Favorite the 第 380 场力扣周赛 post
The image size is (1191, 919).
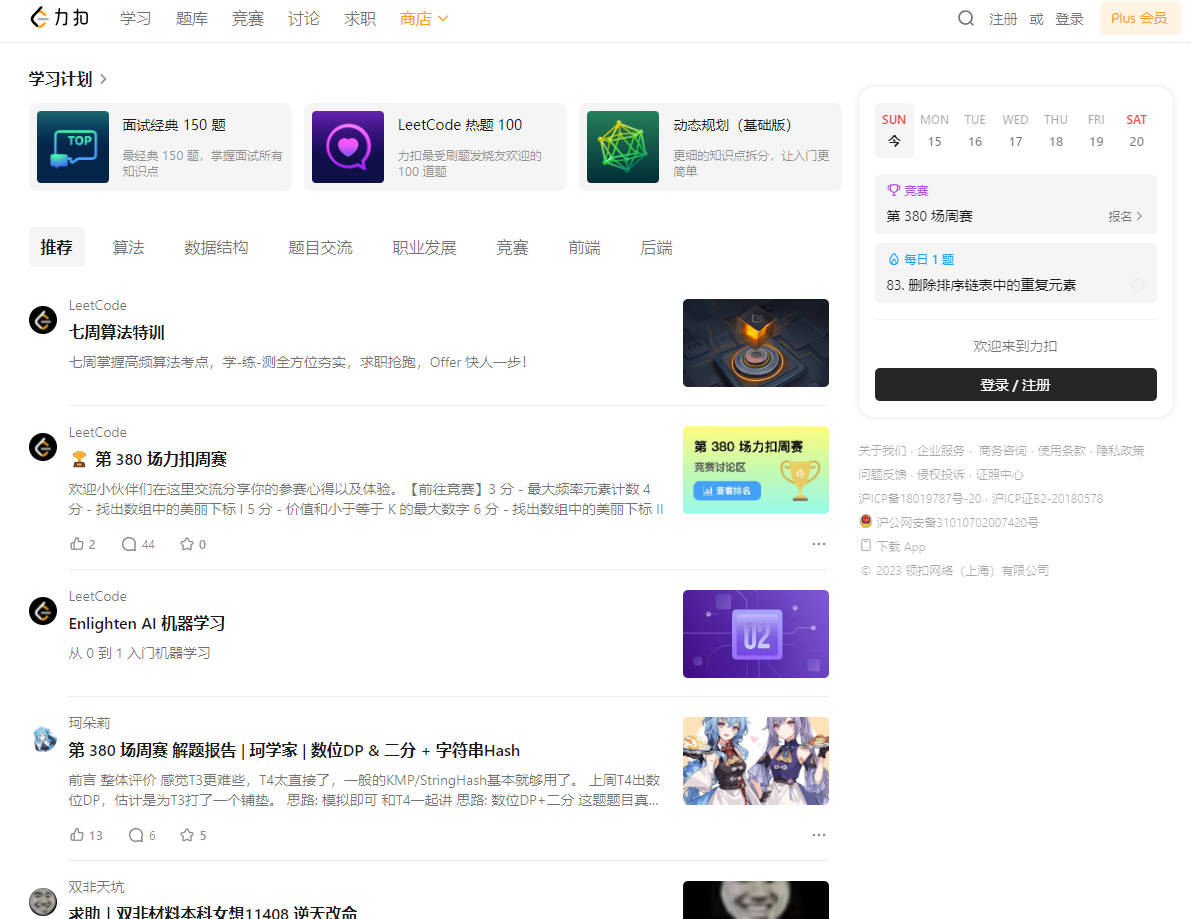[x=187, y=544]
